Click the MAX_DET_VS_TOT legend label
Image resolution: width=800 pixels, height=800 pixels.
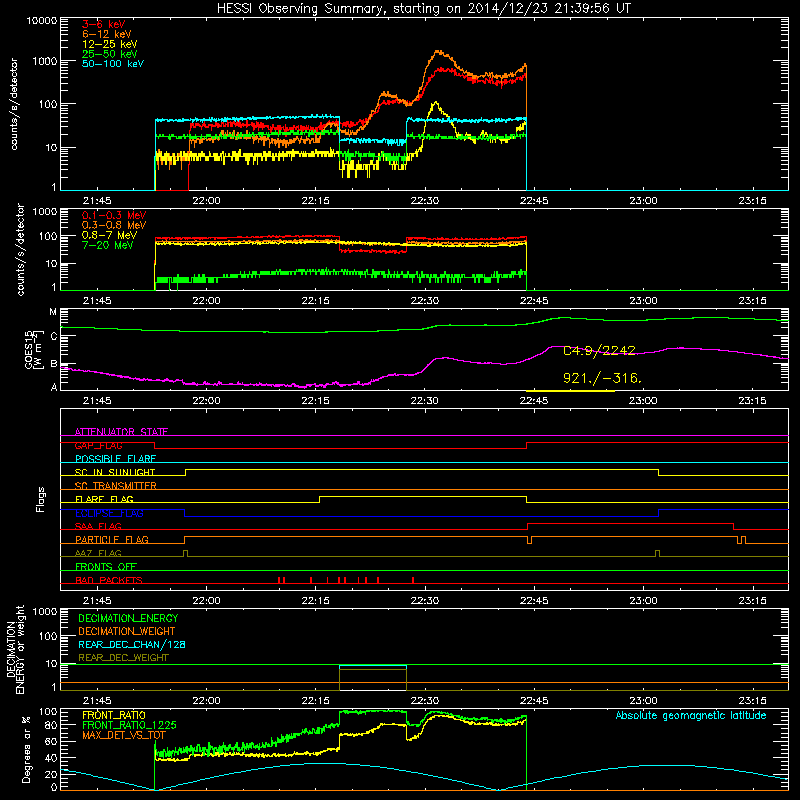click(x=124, y=735)
